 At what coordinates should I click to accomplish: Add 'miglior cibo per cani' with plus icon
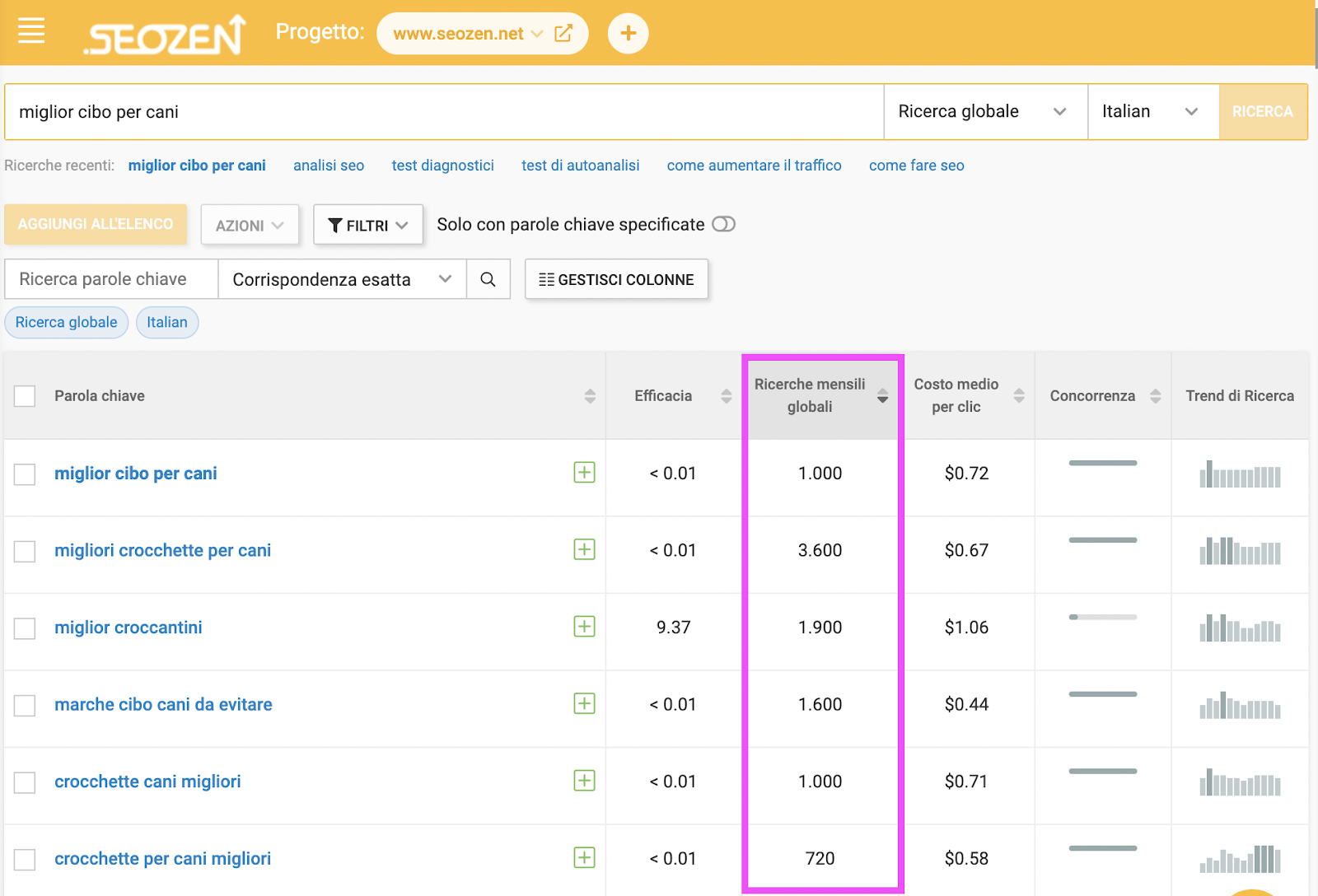click(x=584, y=473)
